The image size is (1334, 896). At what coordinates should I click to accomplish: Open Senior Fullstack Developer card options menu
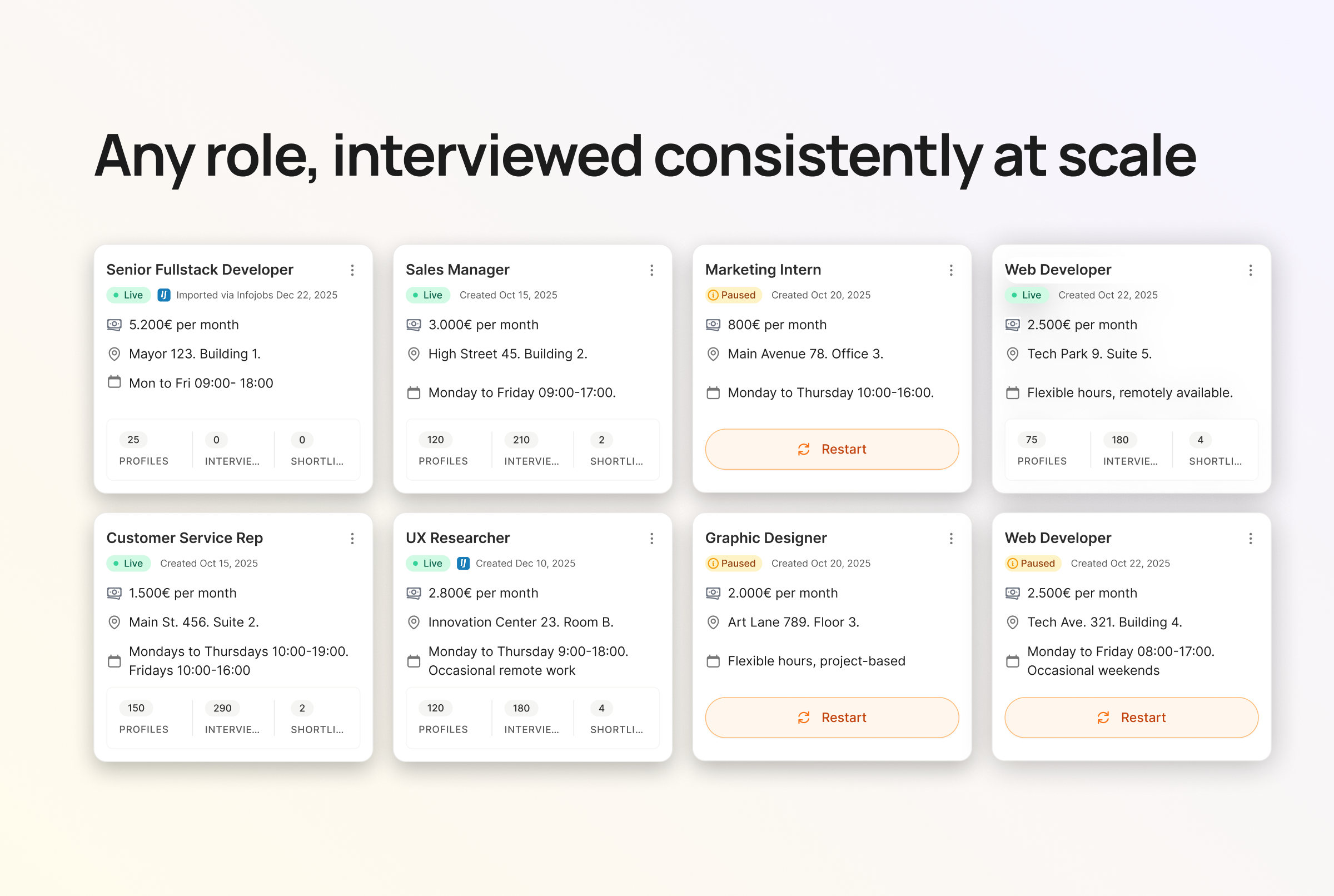352,270
